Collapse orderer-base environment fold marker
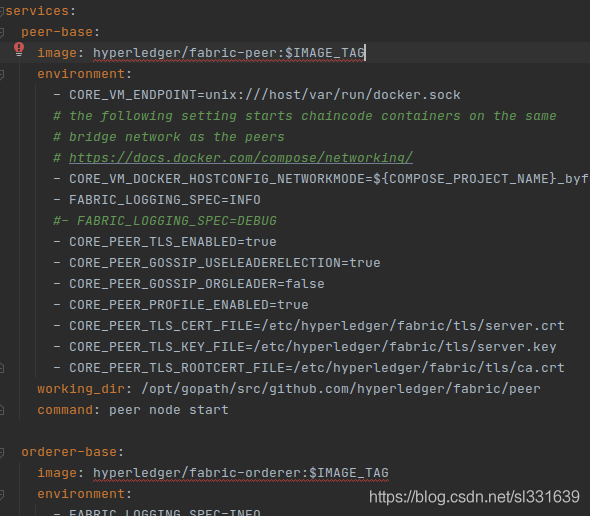 pos(2,494)
